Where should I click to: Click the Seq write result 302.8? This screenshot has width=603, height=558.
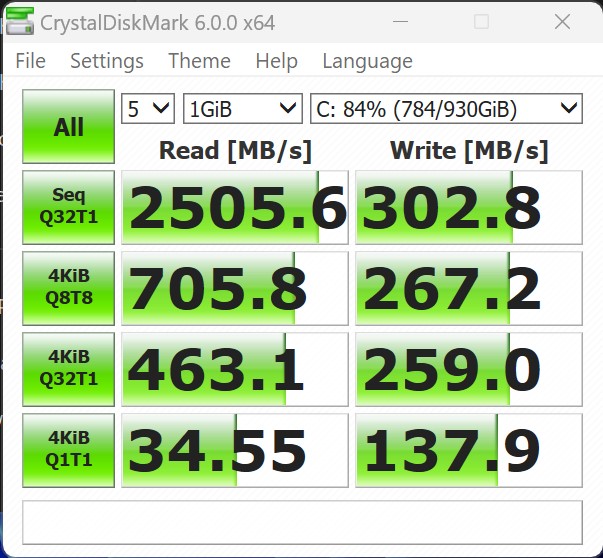point(469,207)
